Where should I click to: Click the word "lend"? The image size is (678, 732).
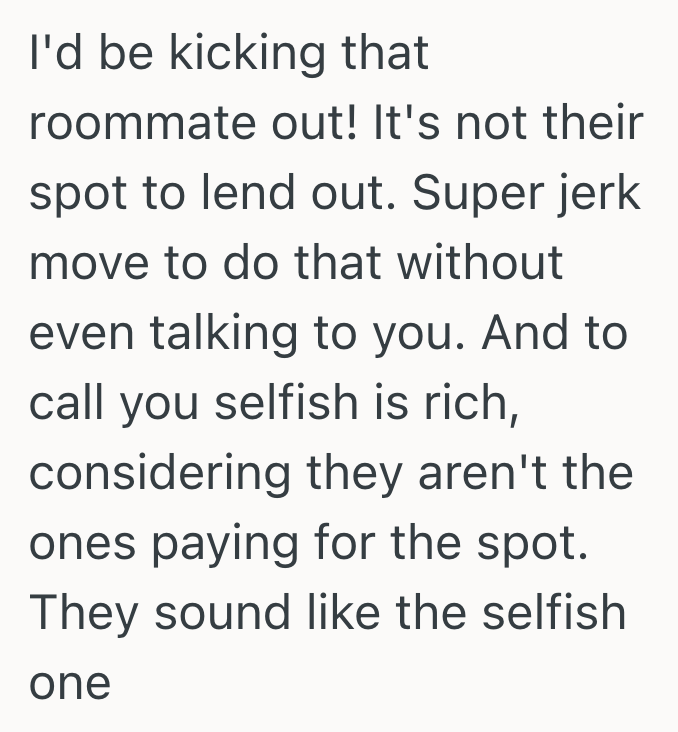236,195
